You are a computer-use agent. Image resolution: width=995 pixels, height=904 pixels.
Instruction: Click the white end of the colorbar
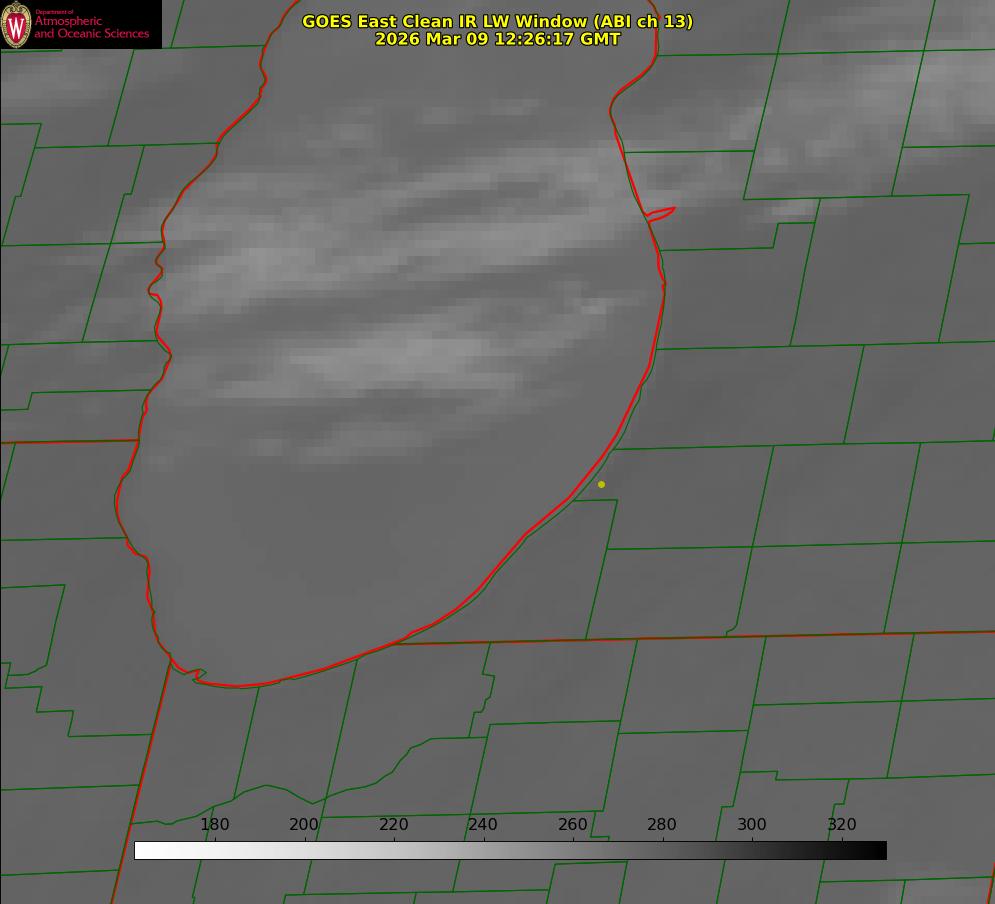point(142,850)
